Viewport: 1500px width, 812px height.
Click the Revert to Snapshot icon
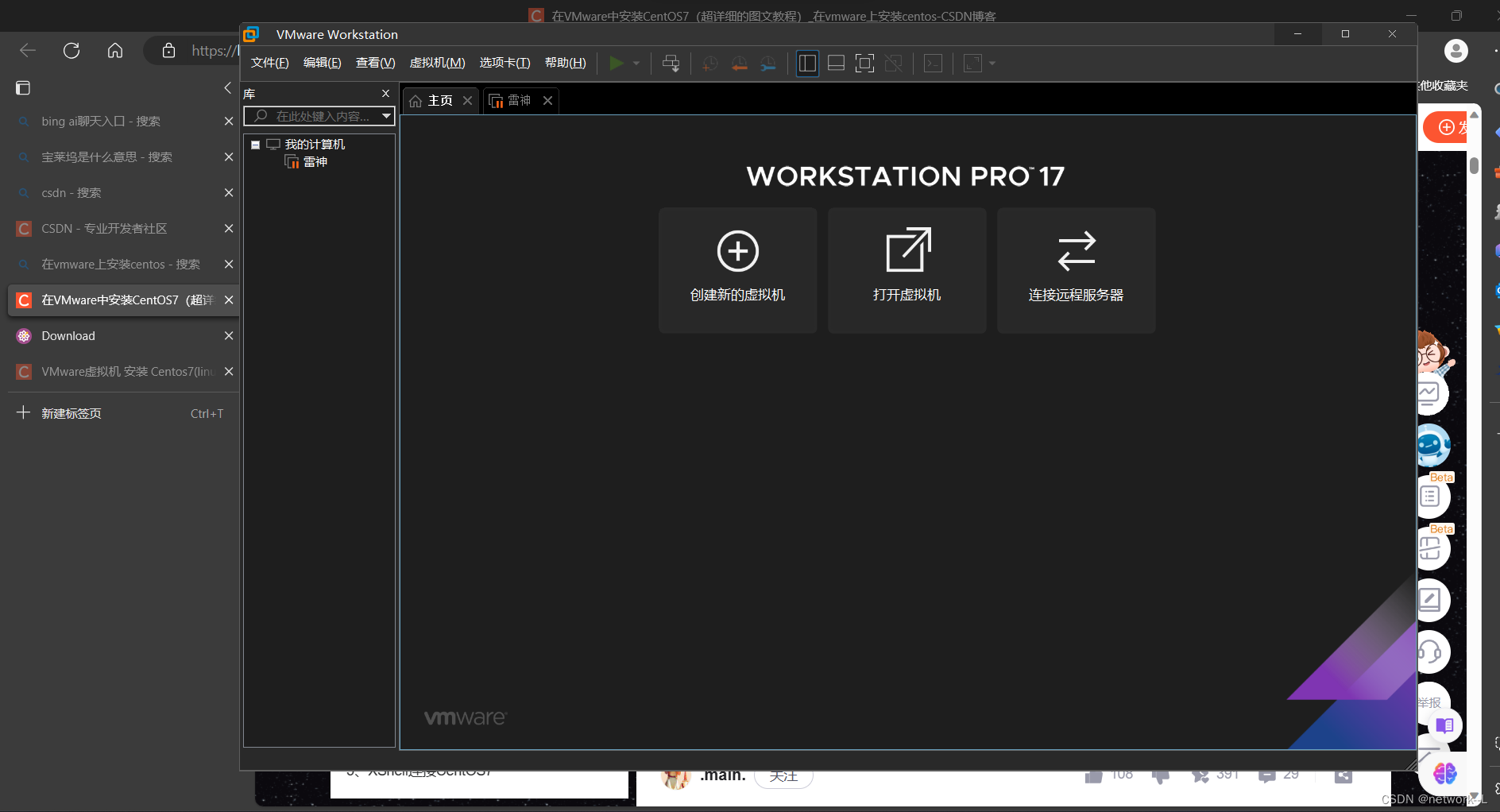pos(740,64)
